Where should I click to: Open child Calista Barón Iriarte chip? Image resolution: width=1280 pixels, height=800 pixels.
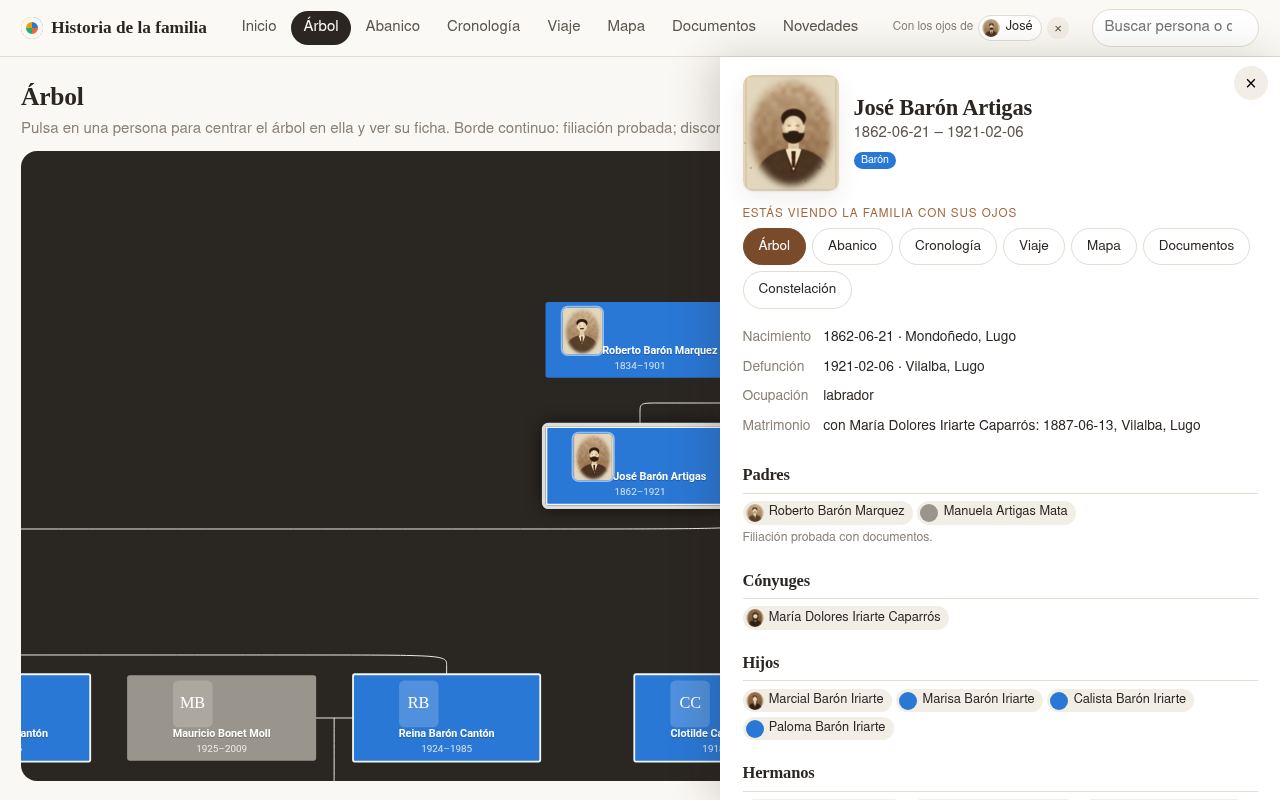(1120, 700)
